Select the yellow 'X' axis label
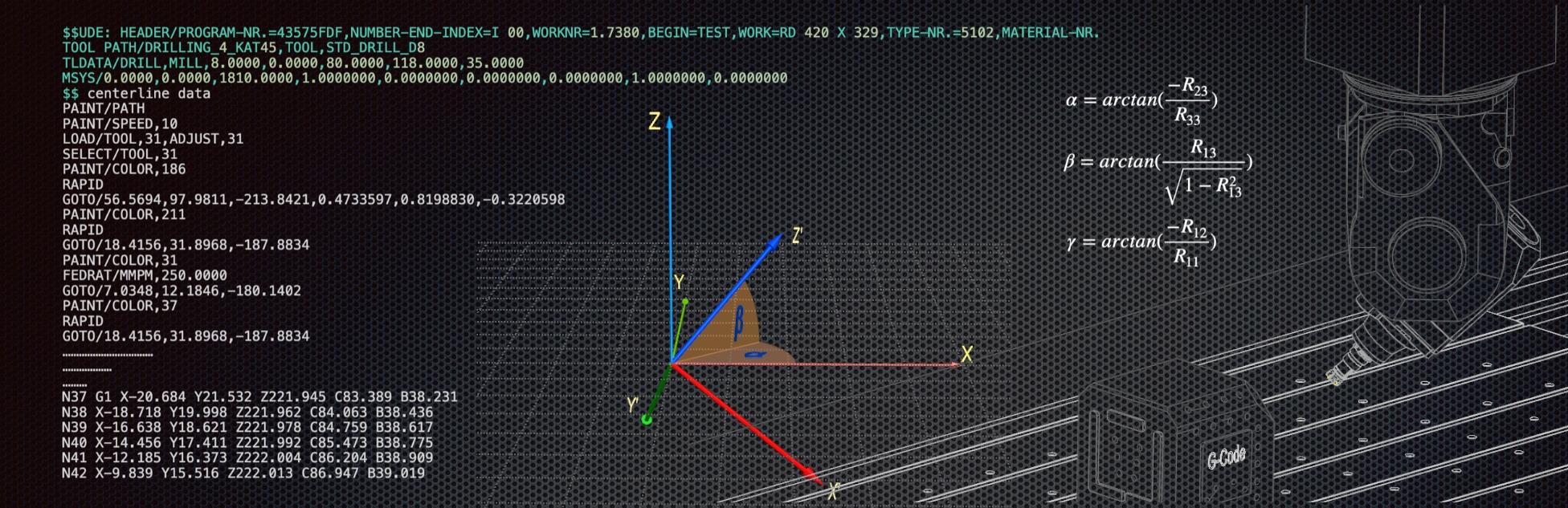This screenshot has width=1568, height=508. coord(966,355)
